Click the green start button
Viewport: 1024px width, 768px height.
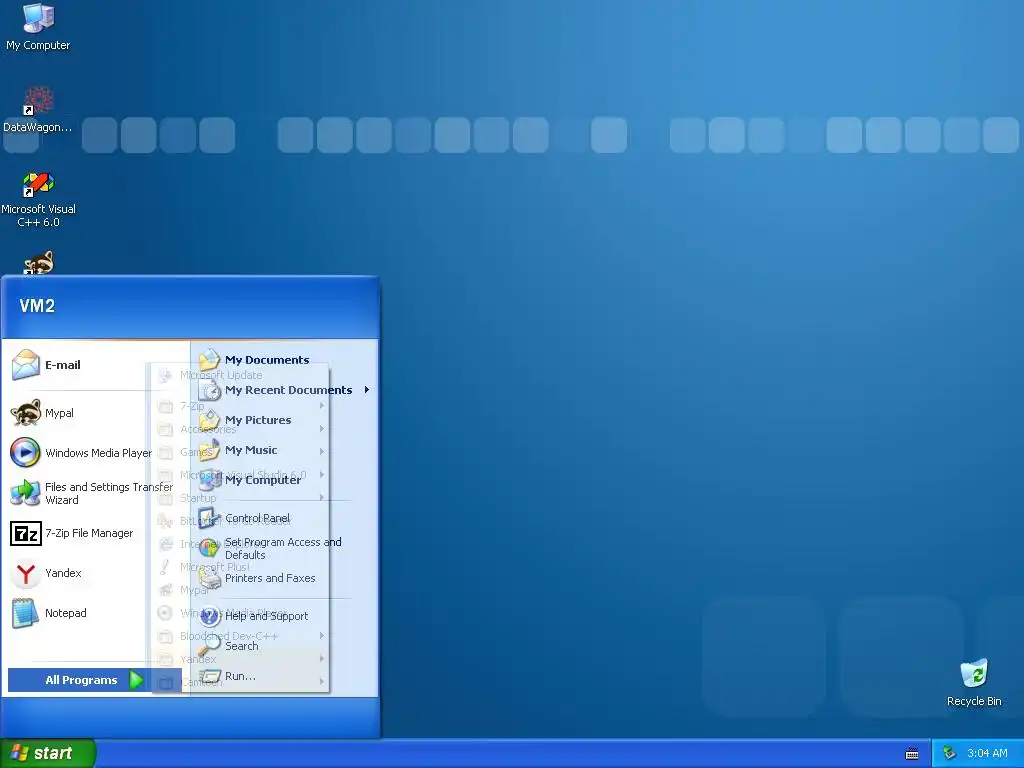coord(48,753)
